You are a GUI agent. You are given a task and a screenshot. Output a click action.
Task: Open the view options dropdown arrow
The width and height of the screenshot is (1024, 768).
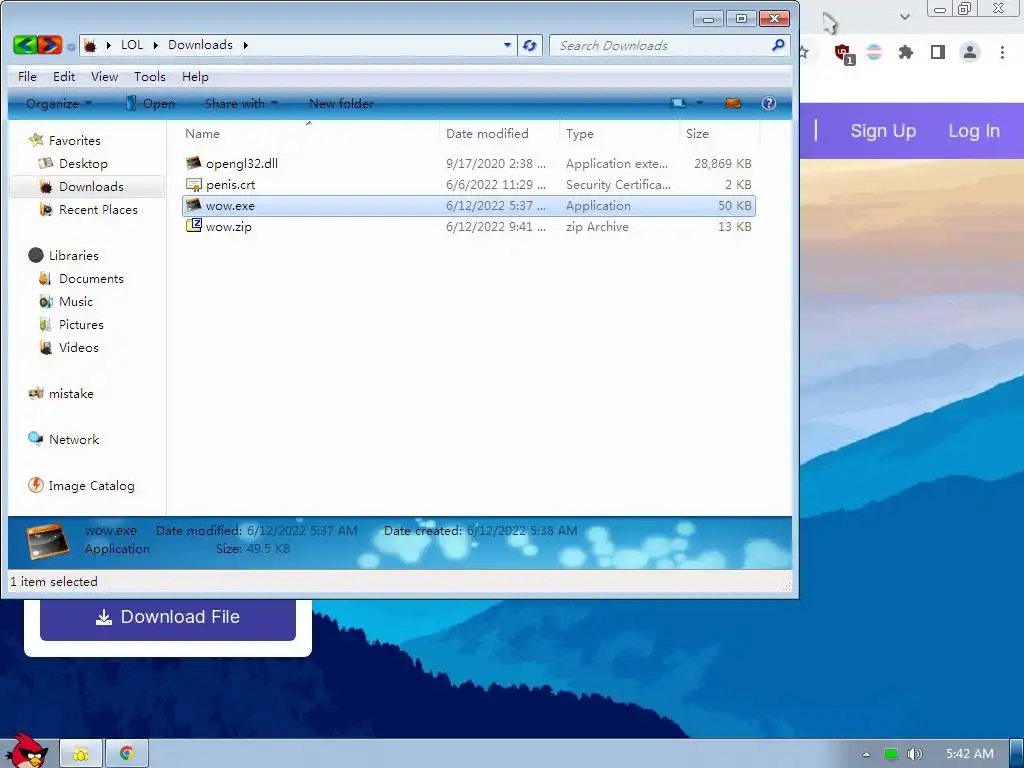pos(699,103)
